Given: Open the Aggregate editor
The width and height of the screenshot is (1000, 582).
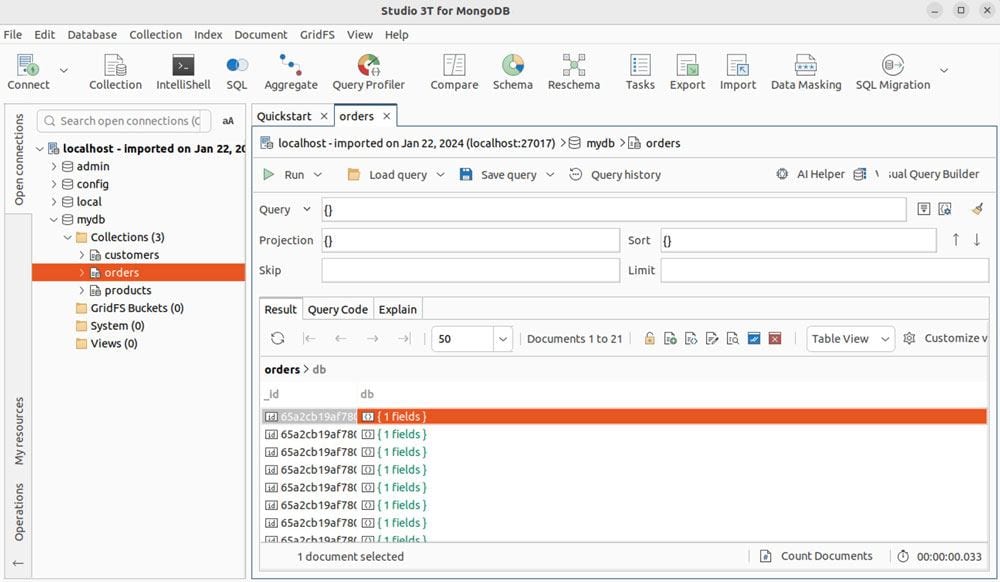Looking at the screenshot, I should pos(291,72).
